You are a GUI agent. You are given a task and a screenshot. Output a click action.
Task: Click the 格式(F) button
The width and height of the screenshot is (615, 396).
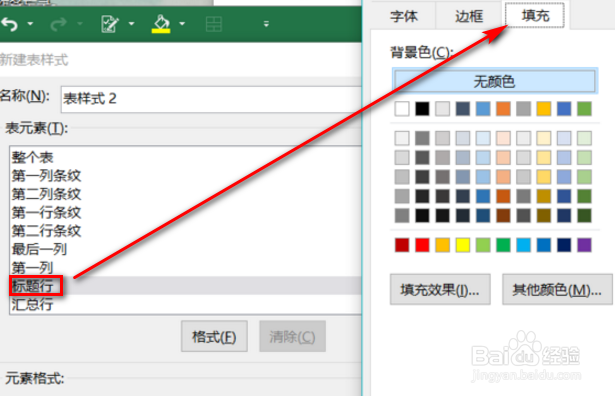coord(214,336)
